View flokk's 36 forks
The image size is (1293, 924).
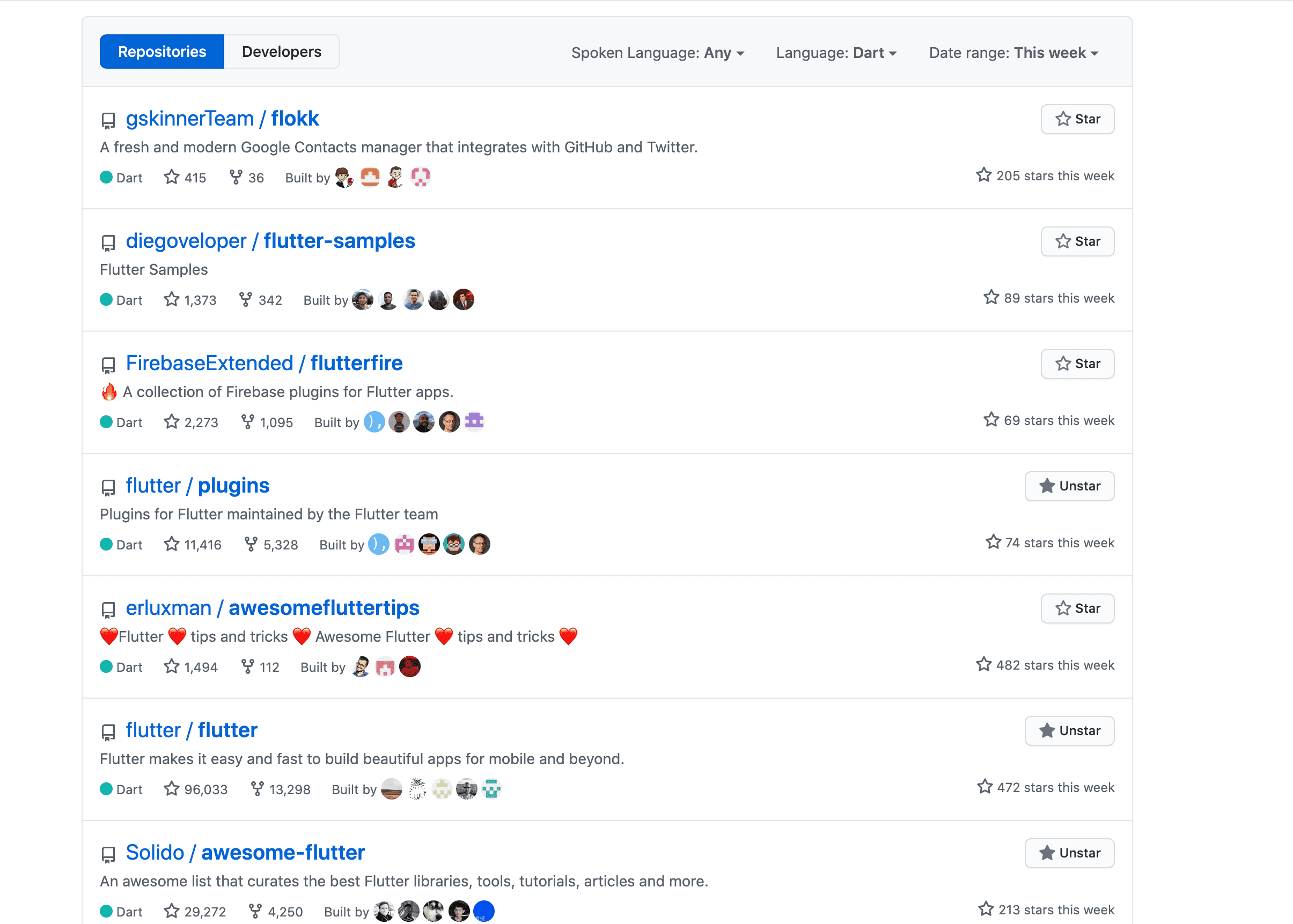[x=246, y=178]
